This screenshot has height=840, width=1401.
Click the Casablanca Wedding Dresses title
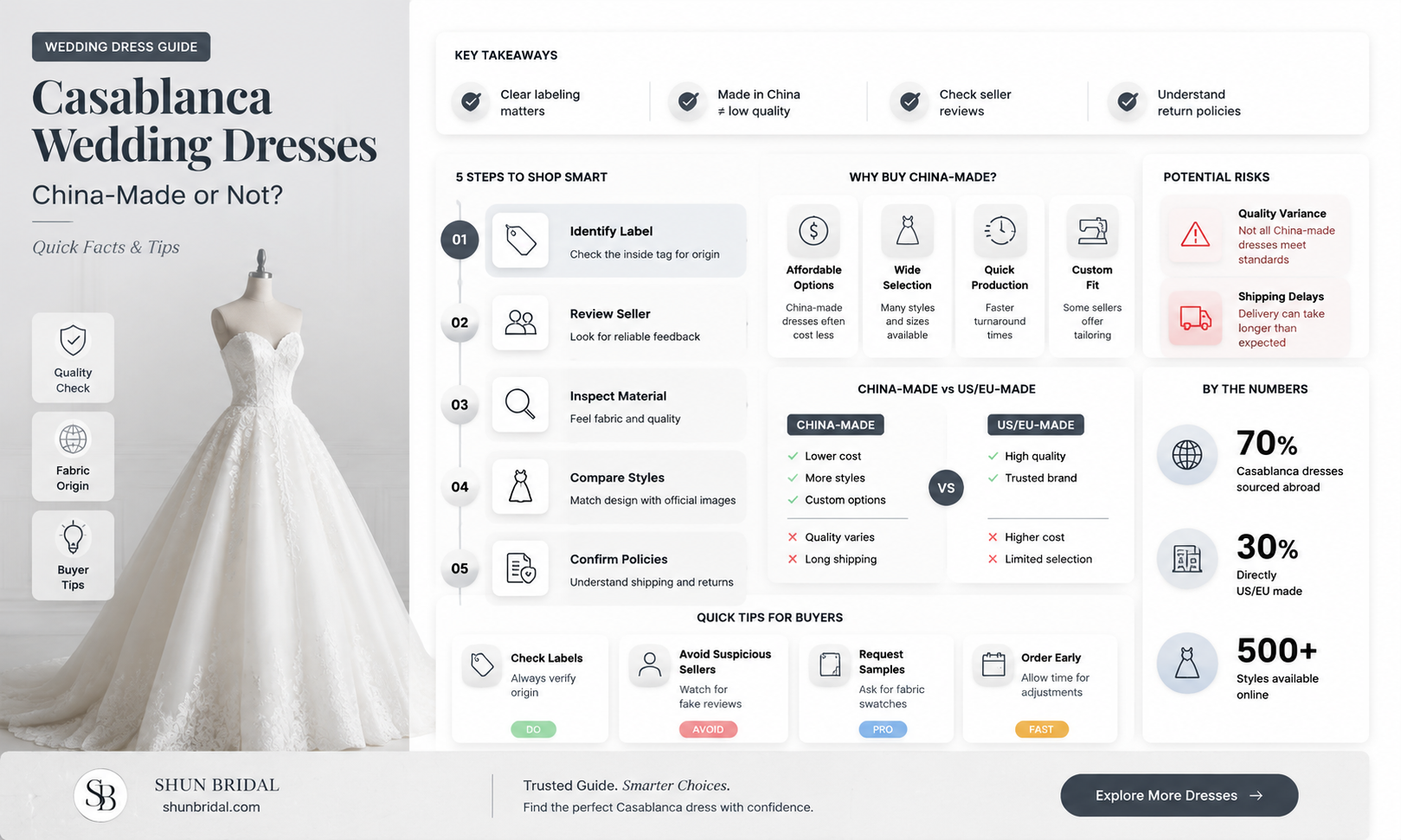tap(204, 122)
